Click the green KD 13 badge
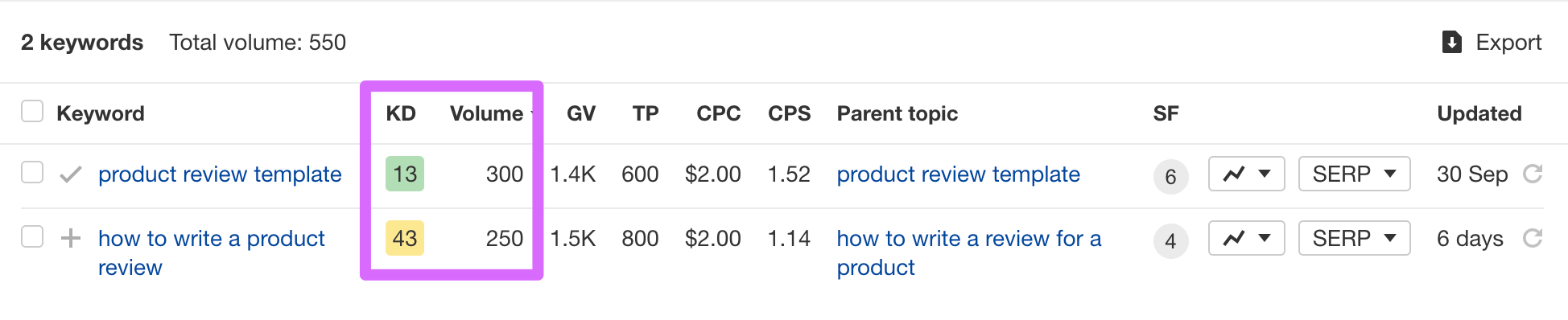This screenshot has width=1568, height=320. pos(405,174)
